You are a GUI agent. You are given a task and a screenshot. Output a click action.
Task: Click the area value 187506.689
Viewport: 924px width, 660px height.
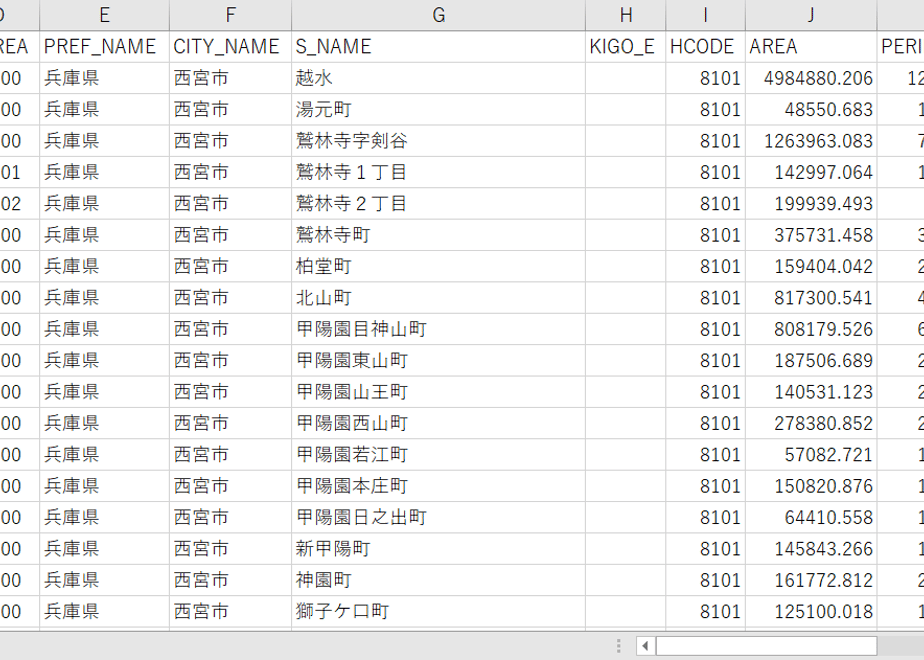click(811, 361)
